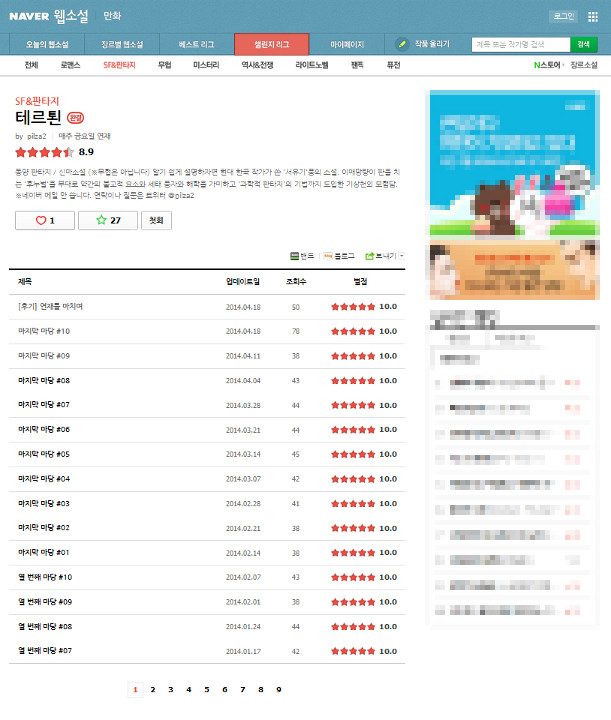Image resolution: width=611 pixels, height=720 pixels.
Task: Click the pencil 작품 올리기 icon
Action: coord(402,45)
